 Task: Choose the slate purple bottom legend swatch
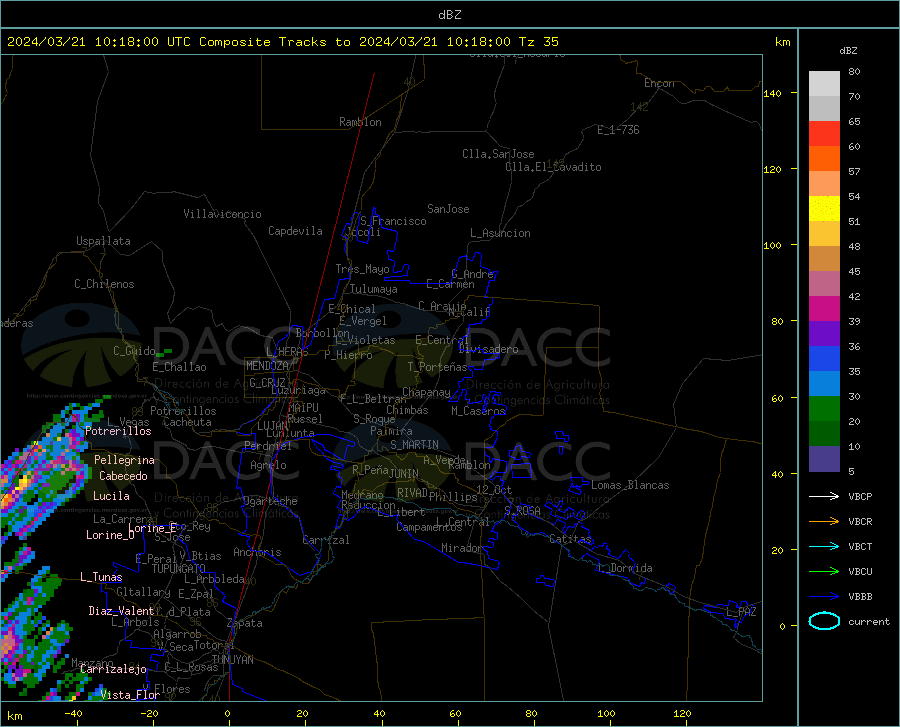point(824,459)
